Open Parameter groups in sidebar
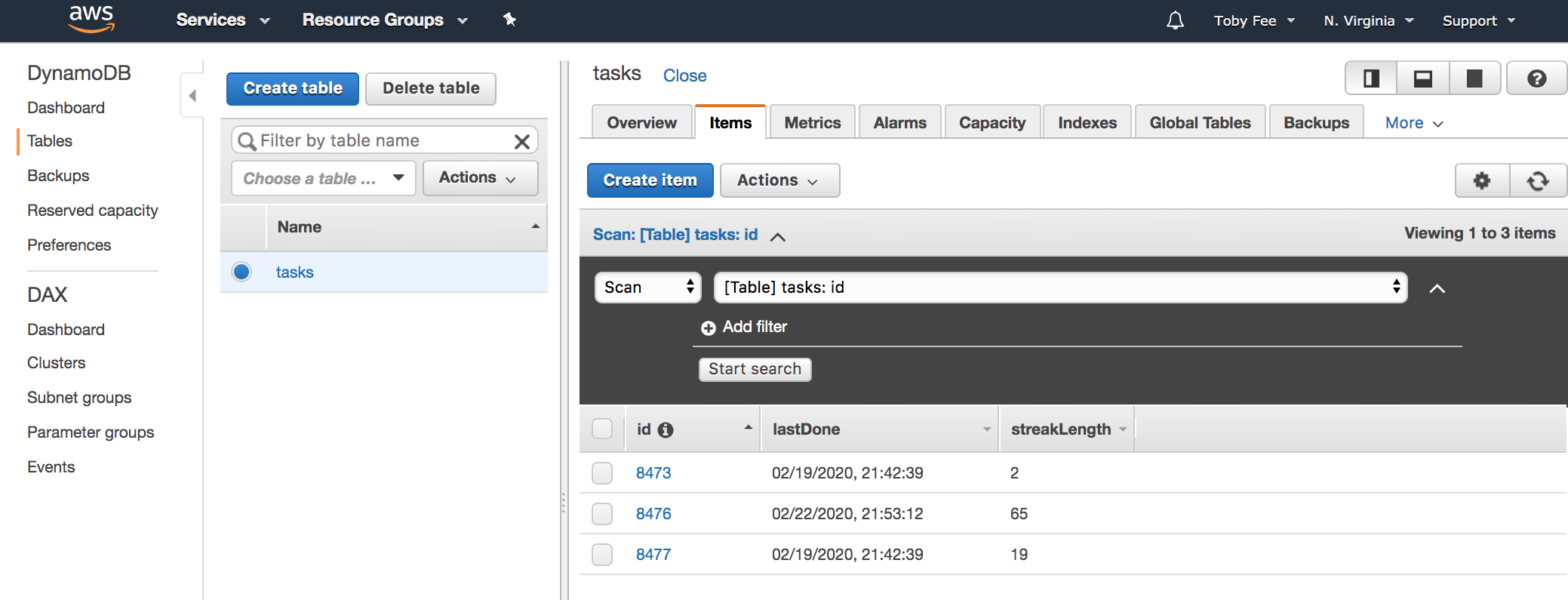 [x=91, y=432]
